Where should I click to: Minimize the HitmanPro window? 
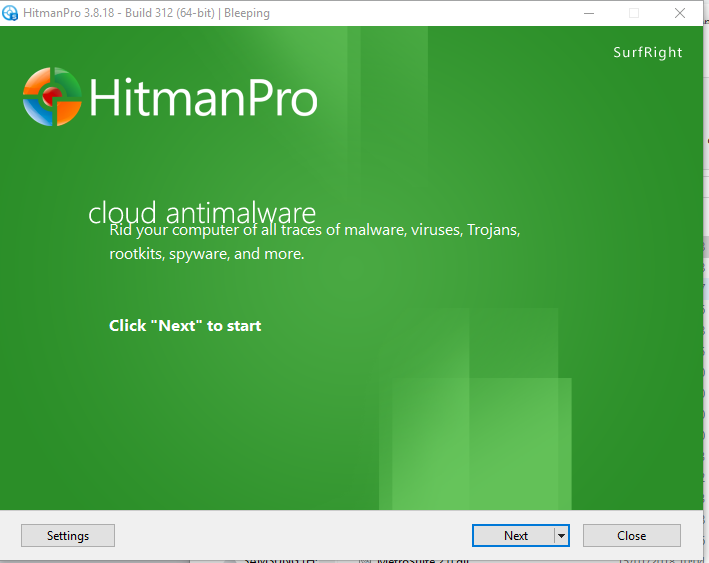[589, 13]
